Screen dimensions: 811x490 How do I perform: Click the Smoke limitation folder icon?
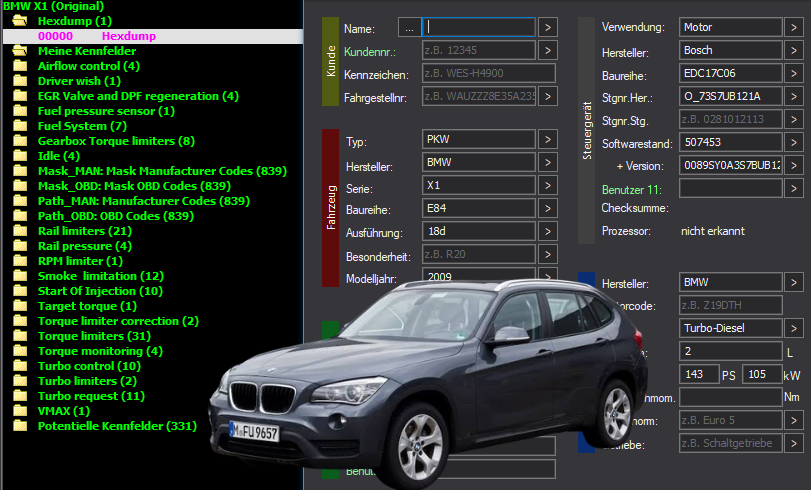tap(20, 276)
